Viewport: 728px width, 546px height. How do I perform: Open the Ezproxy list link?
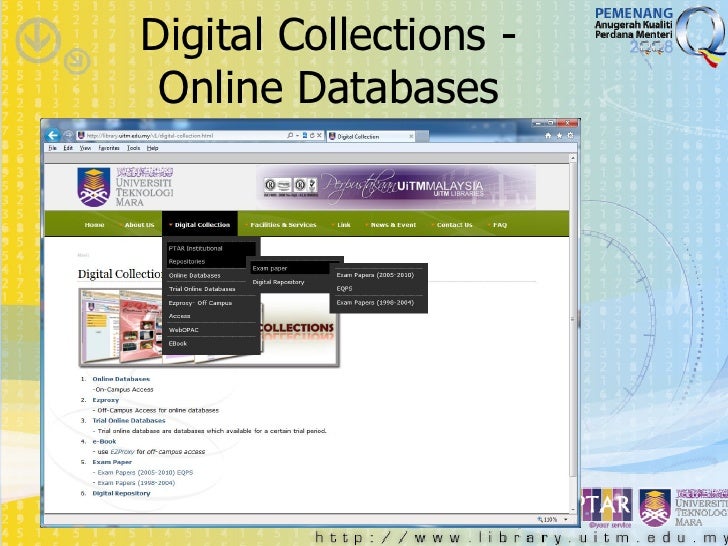pos(105,400)
